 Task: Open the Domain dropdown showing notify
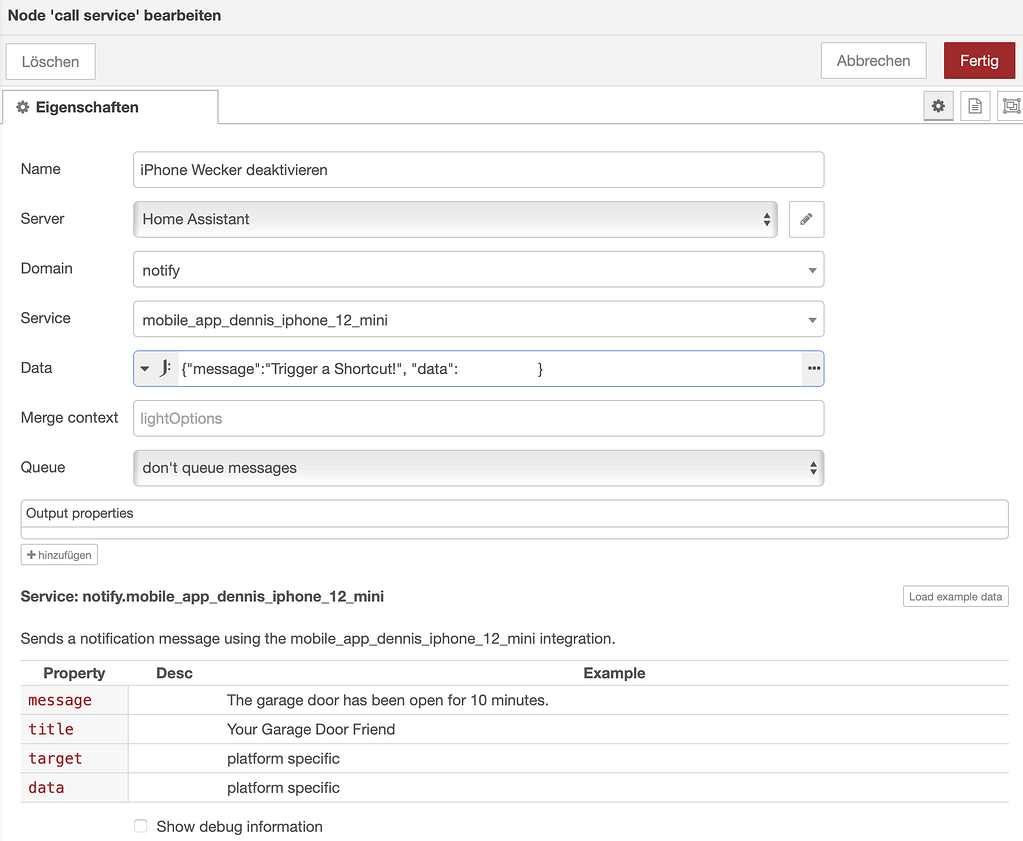pyautogui.click(x=811, y=269)
